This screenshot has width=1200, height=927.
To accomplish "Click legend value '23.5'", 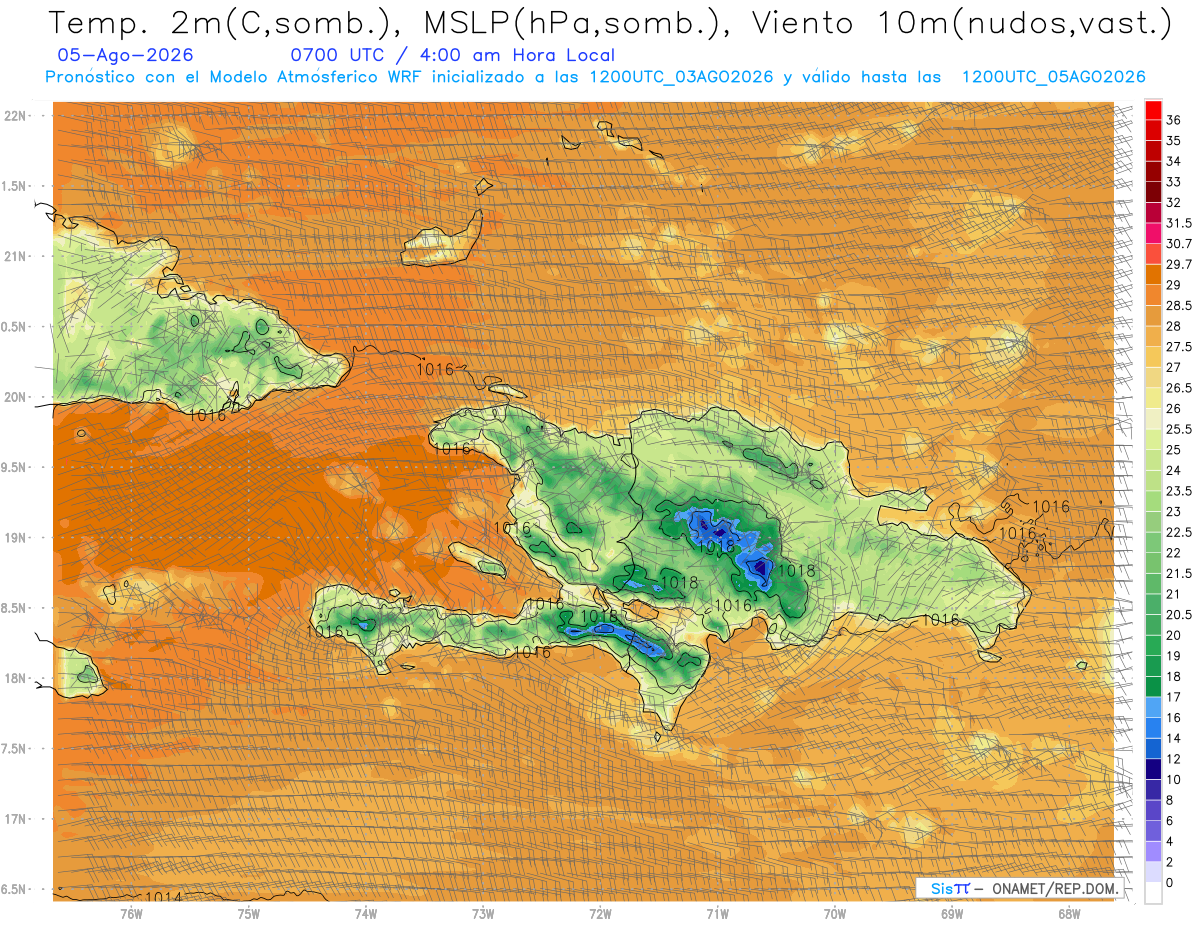I will tap(1179, 491).
